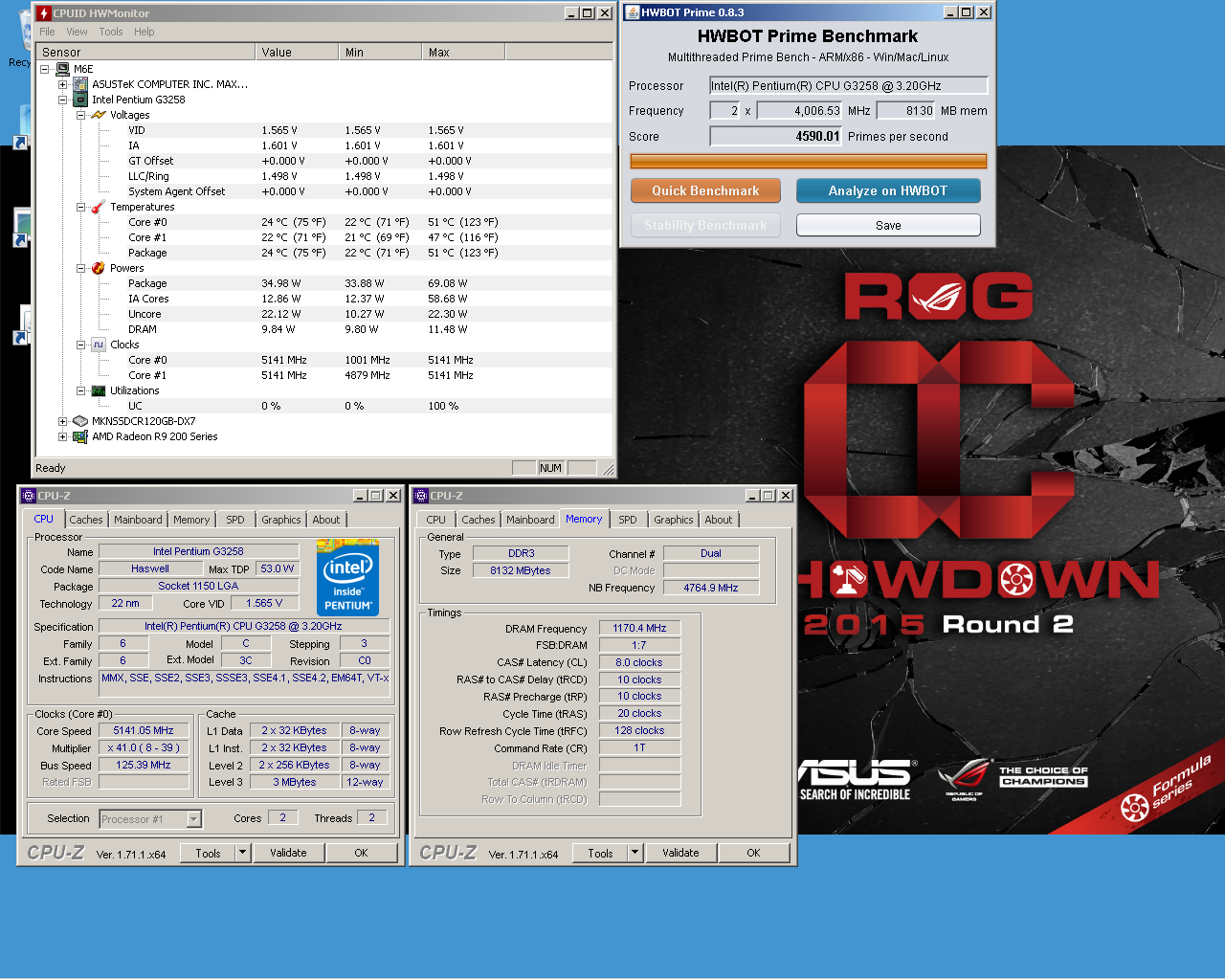Collapse the Utilizations section
The image size is (1225, 980).
(81, 390)
